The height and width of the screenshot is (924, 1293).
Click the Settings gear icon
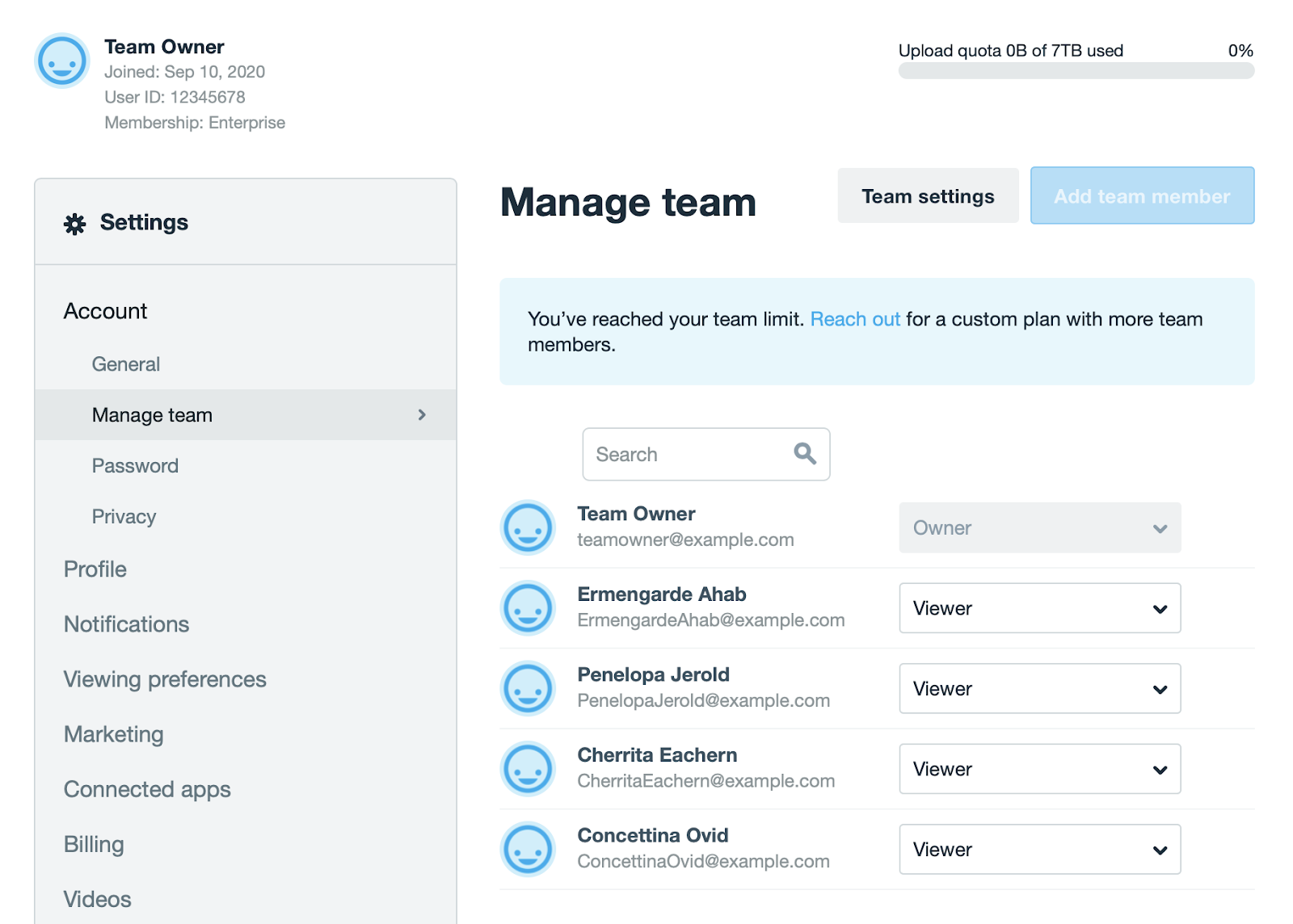(75, 224)
